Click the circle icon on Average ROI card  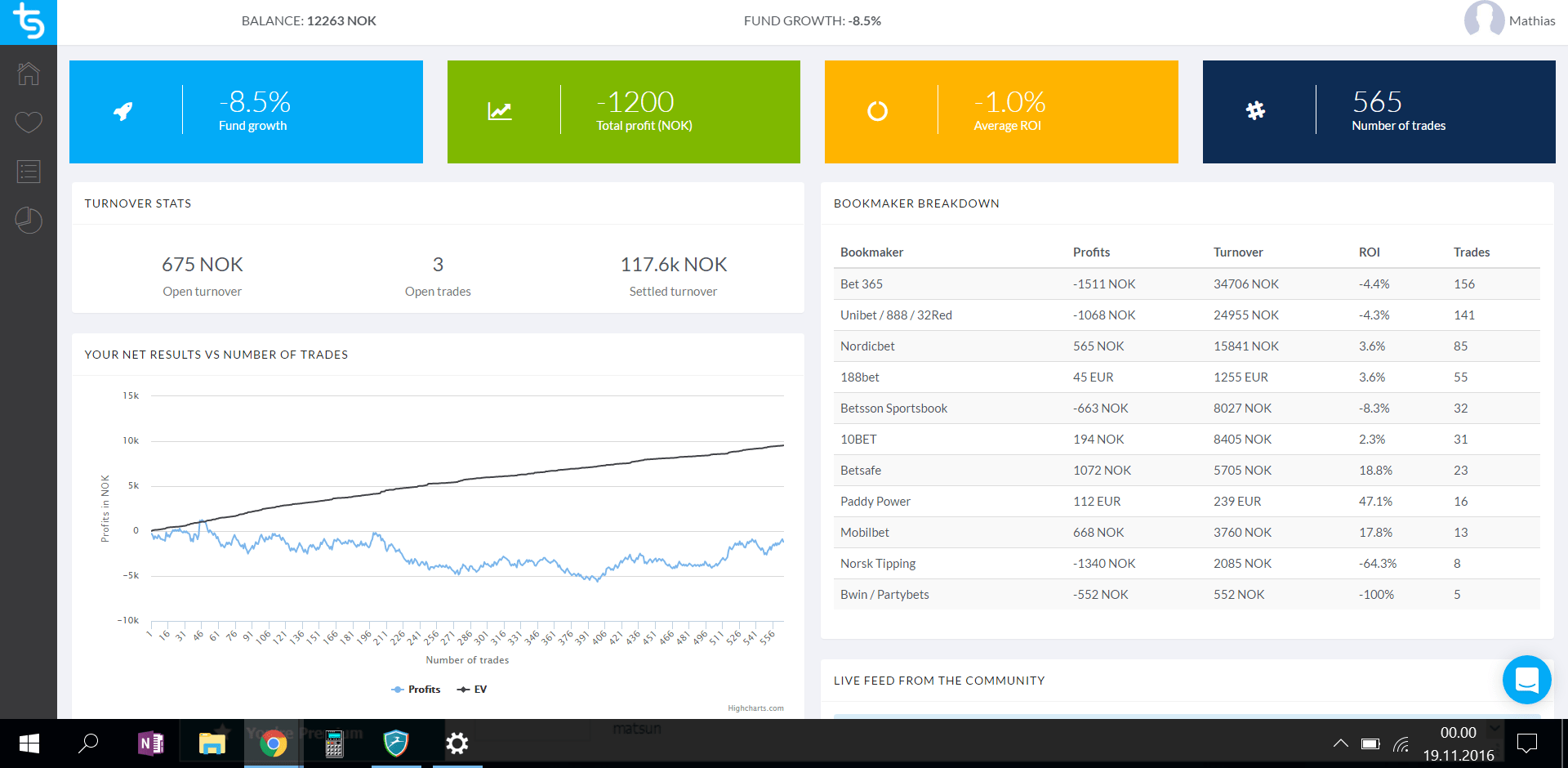pos(877,111)
